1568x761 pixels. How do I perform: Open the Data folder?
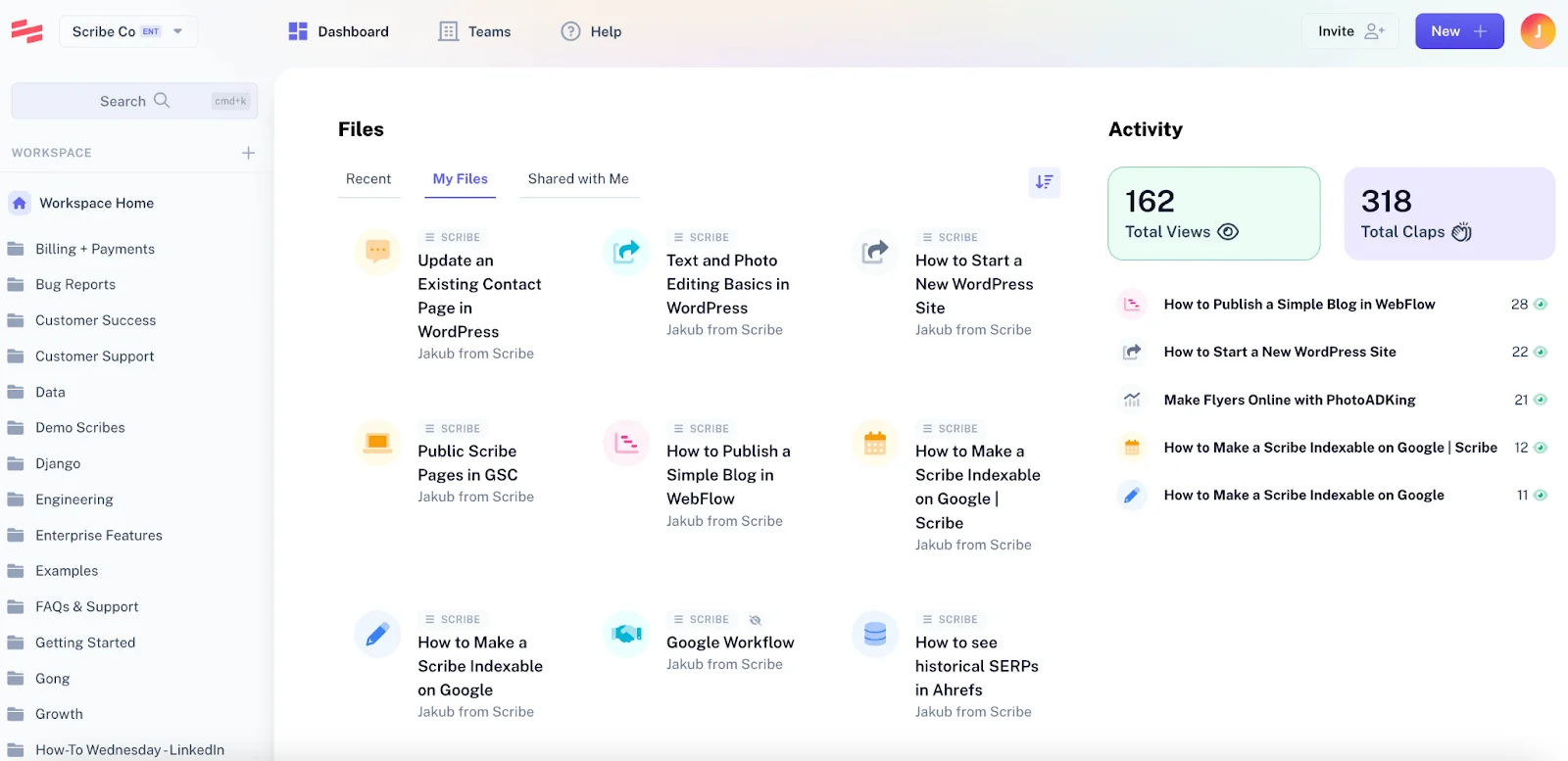[50, 392]
